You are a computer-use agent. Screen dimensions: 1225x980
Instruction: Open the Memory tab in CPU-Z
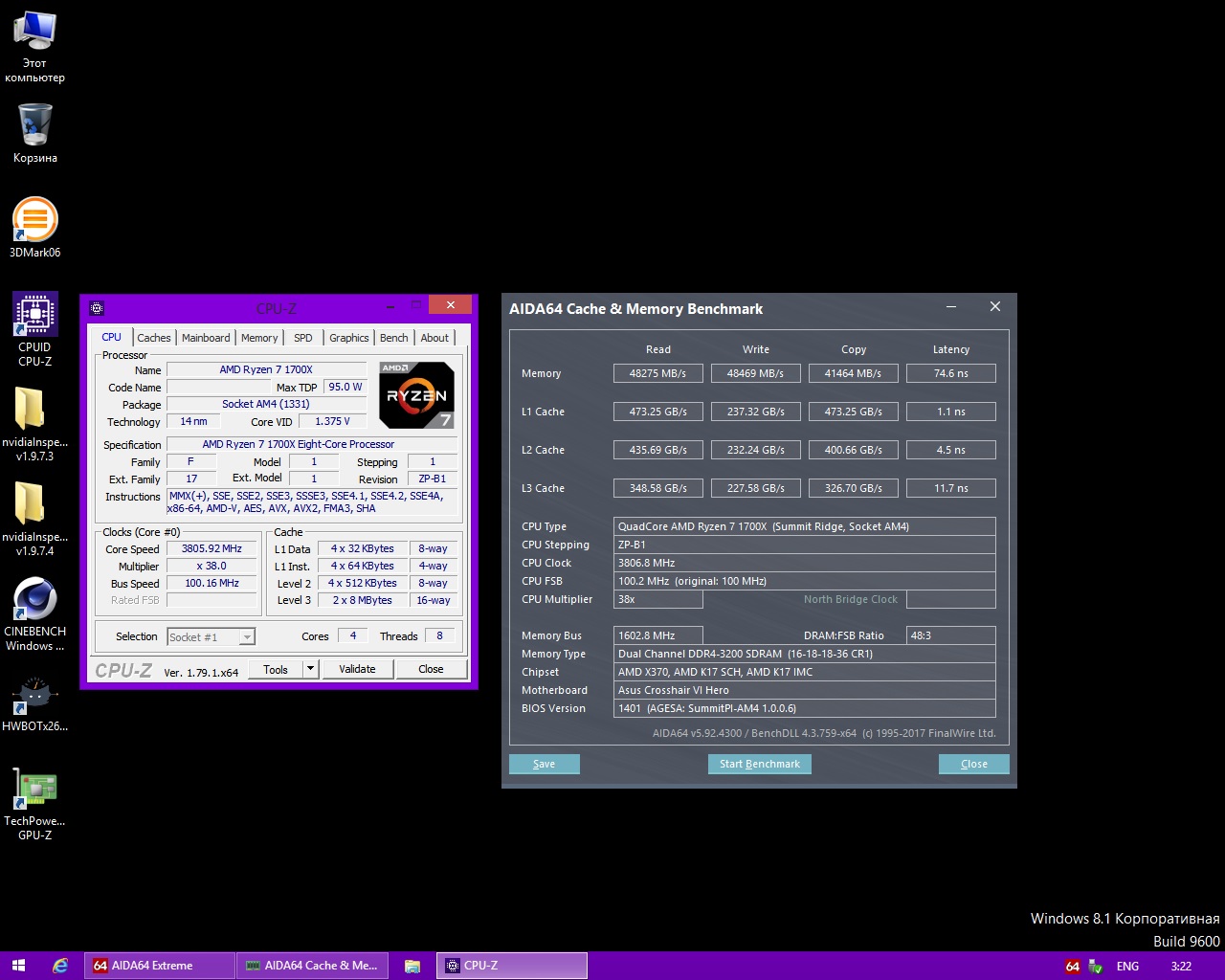pyautogui.click(x=259, y=338)
